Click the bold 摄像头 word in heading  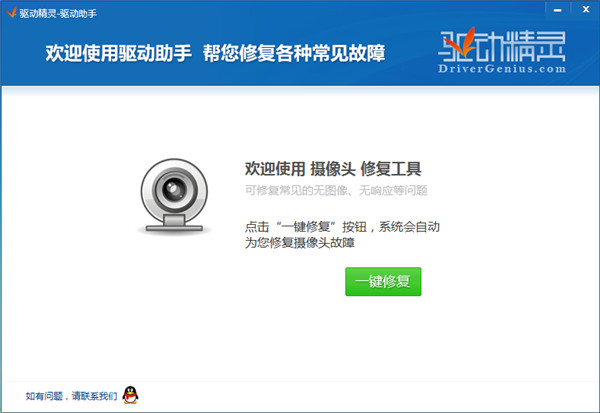[x=333, y=169]
